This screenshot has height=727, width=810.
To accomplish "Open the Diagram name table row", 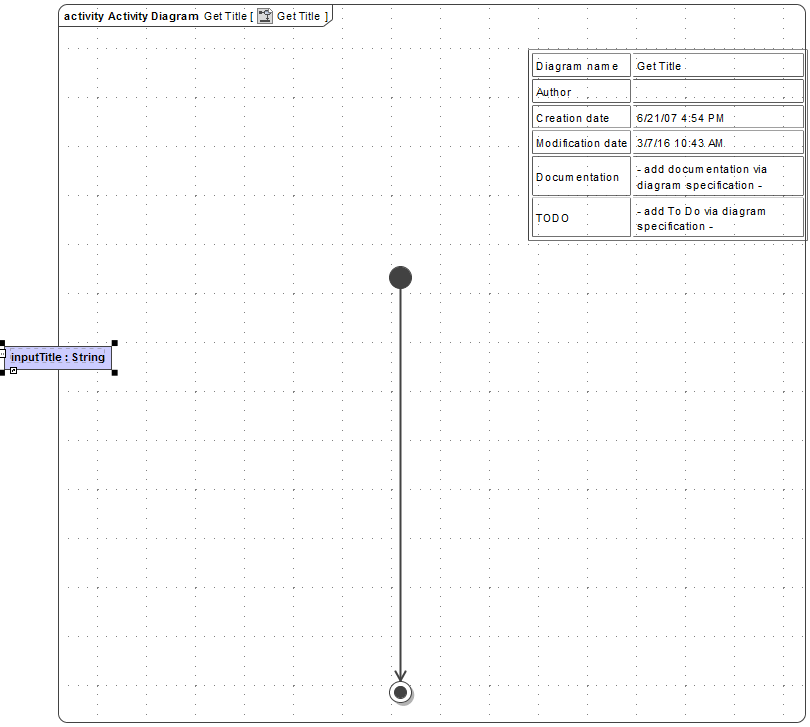I will coord(580,66).
